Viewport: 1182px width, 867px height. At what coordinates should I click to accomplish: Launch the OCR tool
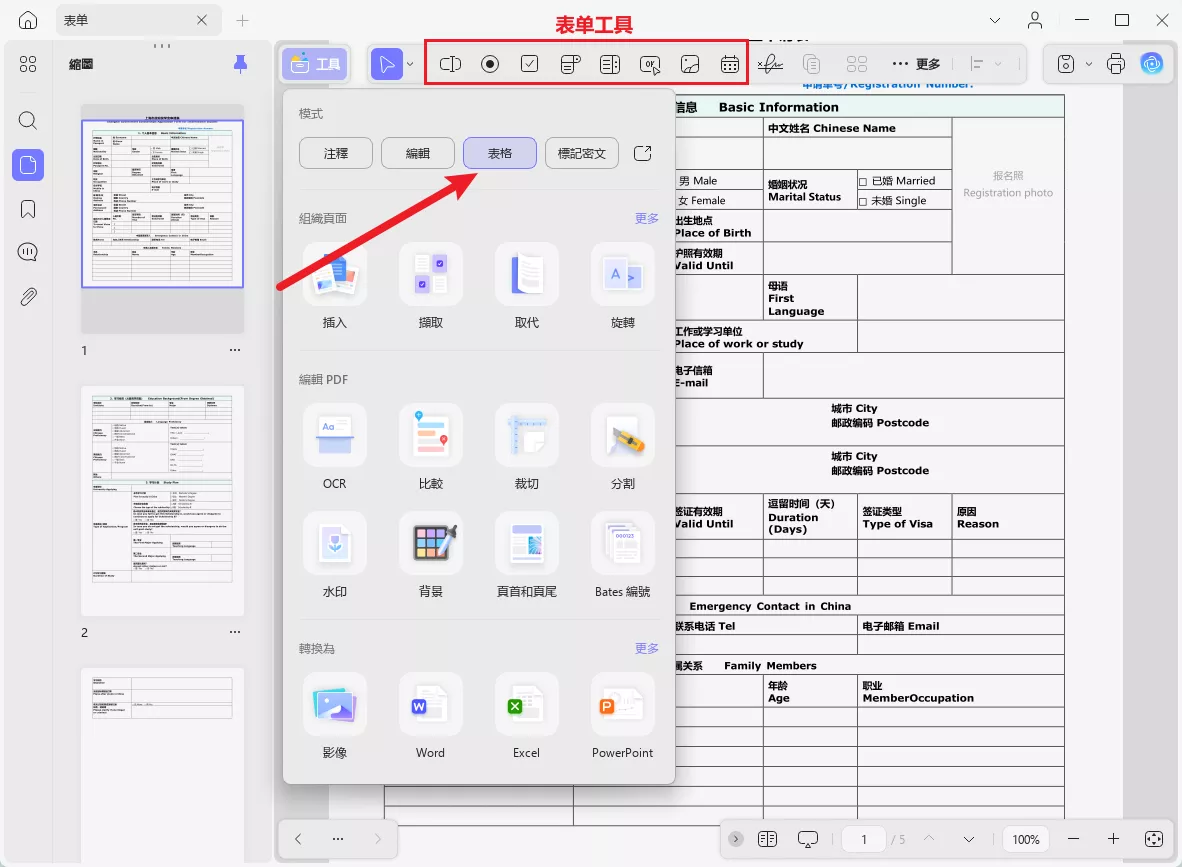(335, 448)
